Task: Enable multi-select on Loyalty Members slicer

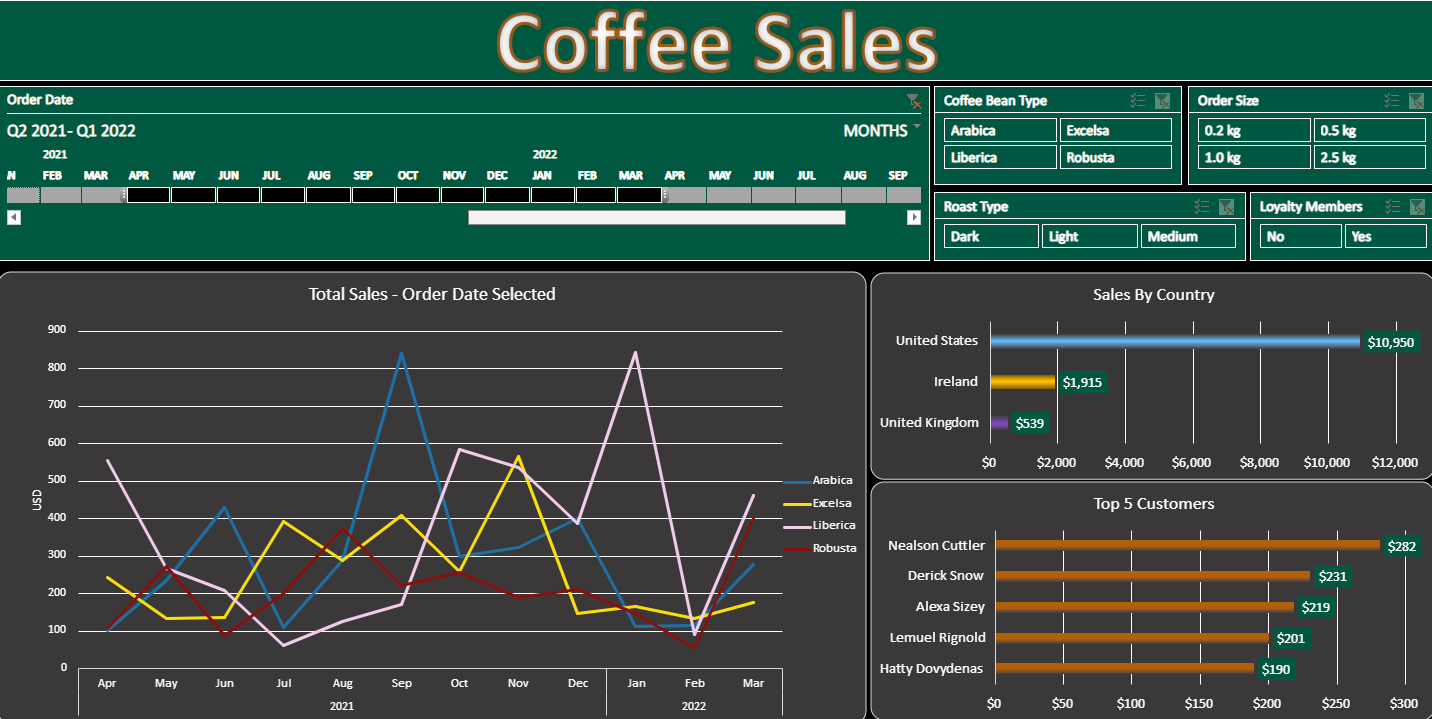Action: pyautogui.click(x=1391, y=207)
